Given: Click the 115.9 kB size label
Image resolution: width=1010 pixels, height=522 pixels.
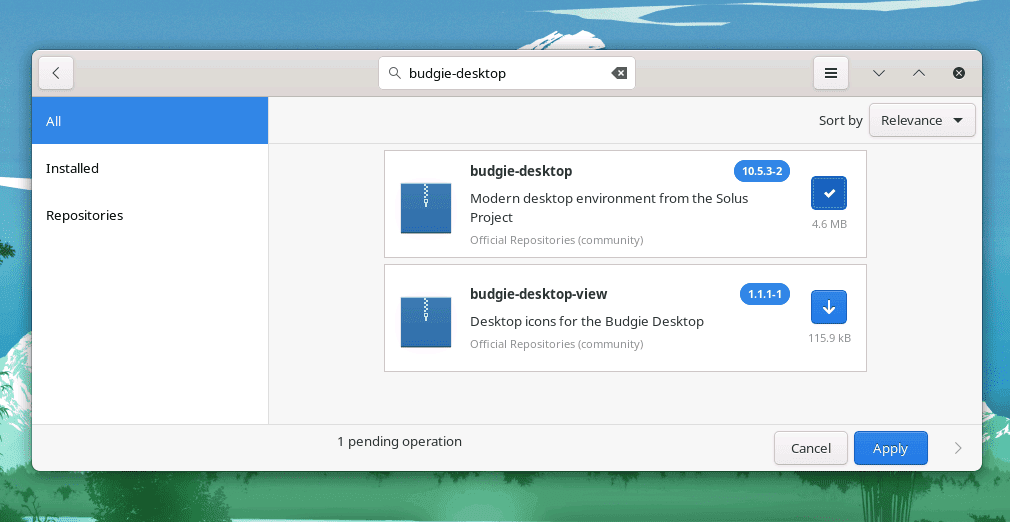Looking at the screenshot, I should 830,338.
